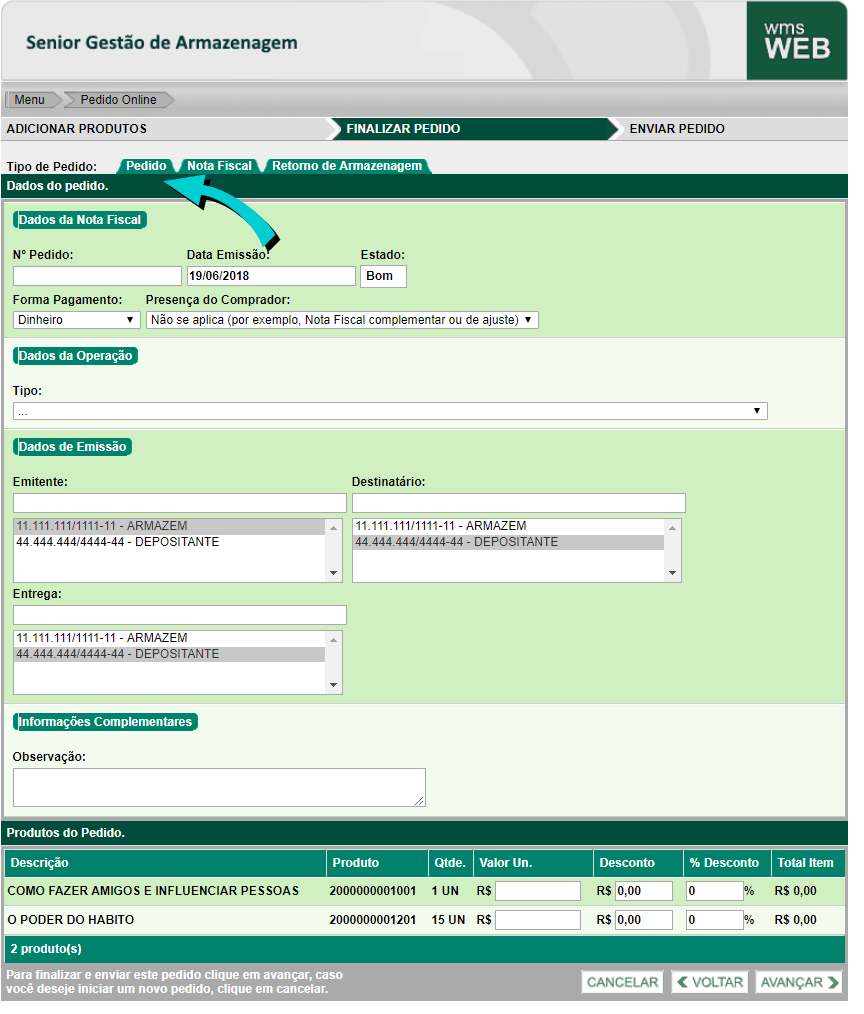Click the Observação text area

point(219,787)
